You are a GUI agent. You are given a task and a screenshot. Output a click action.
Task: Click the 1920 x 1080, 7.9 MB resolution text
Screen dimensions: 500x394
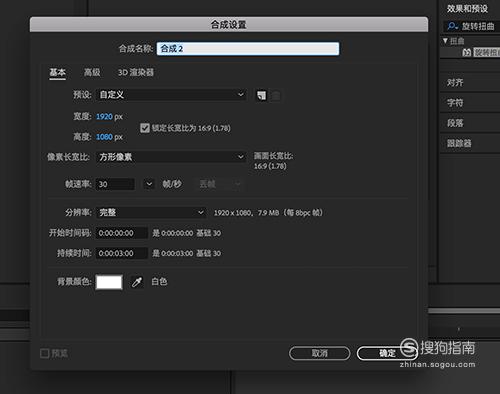268,213
